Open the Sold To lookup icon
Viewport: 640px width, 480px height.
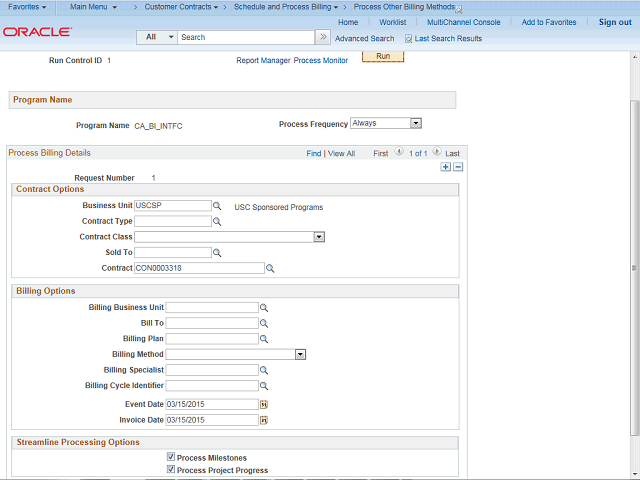pyautogui.click(x=217, y=253)
